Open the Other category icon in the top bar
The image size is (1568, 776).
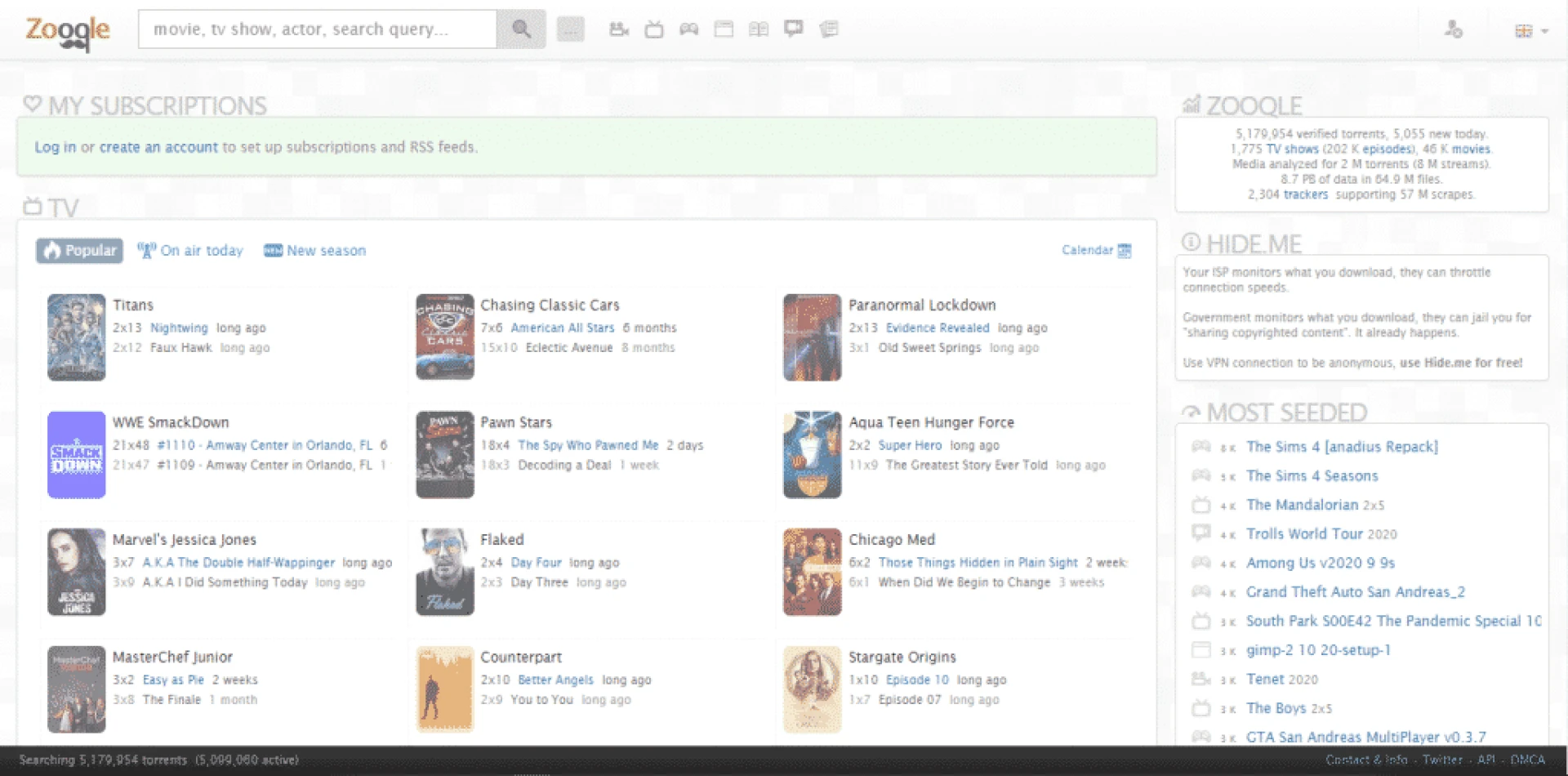tap(827, 29)
